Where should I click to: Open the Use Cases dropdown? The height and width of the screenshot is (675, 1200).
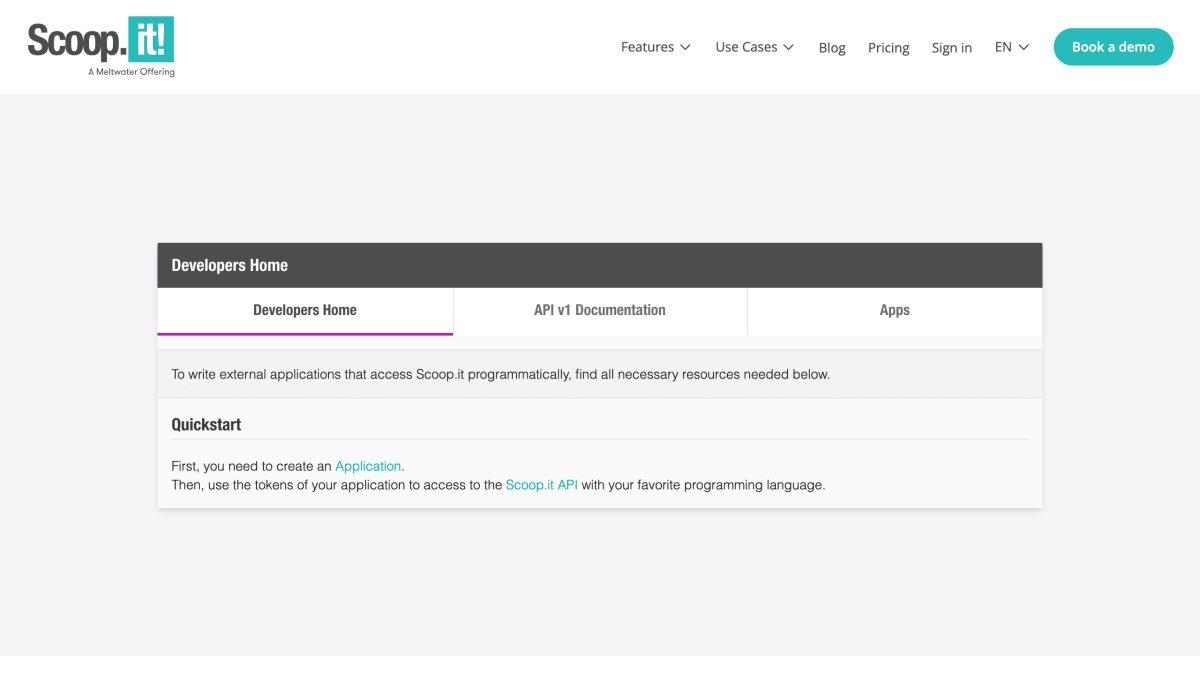click(755, 47)
